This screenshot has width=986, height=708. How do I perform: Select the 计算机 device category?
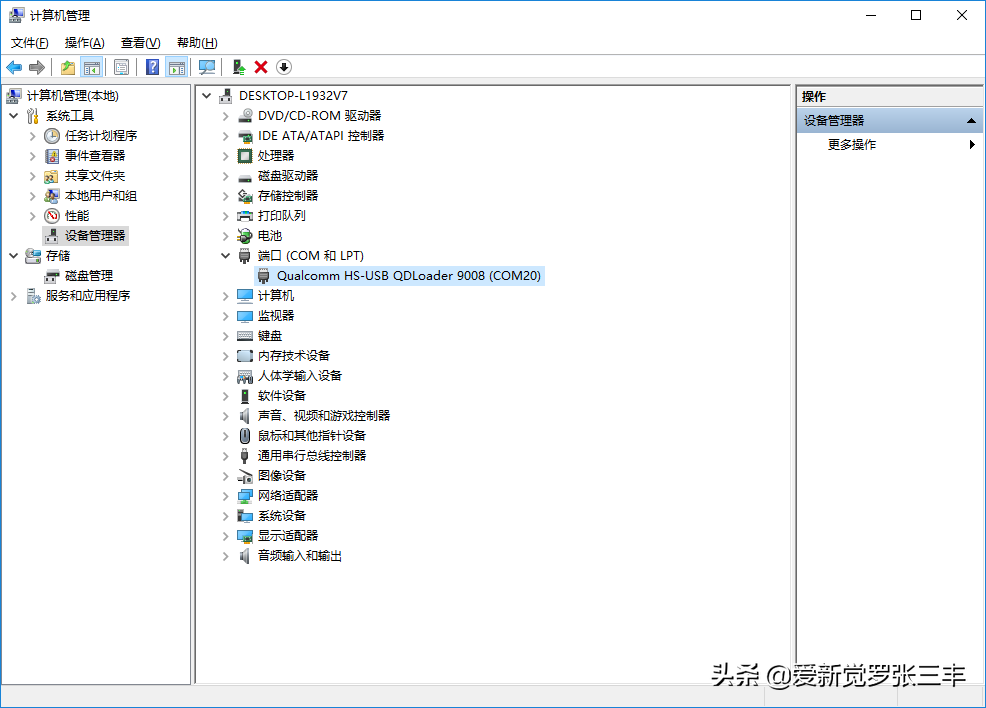click(x=275, y=296)
